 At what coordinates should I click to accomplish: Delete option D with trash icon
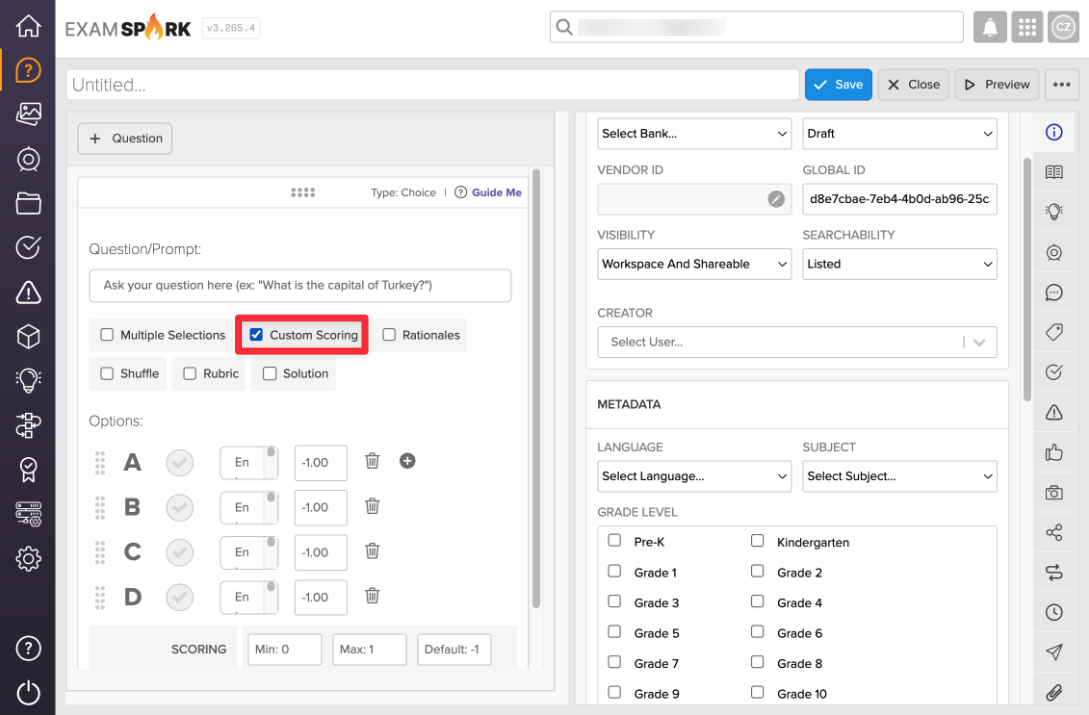(x=372, y=595)
